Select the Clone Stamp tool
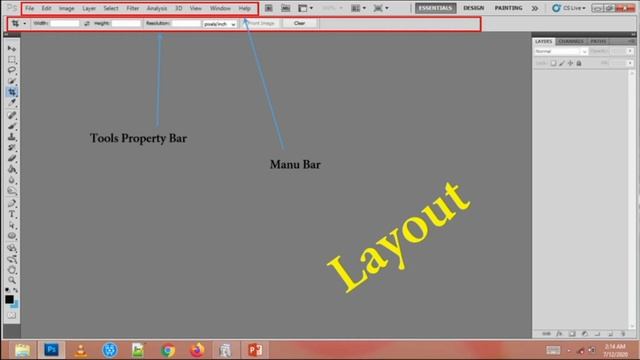This screenshot has width=640, height=360. [12, 137]
